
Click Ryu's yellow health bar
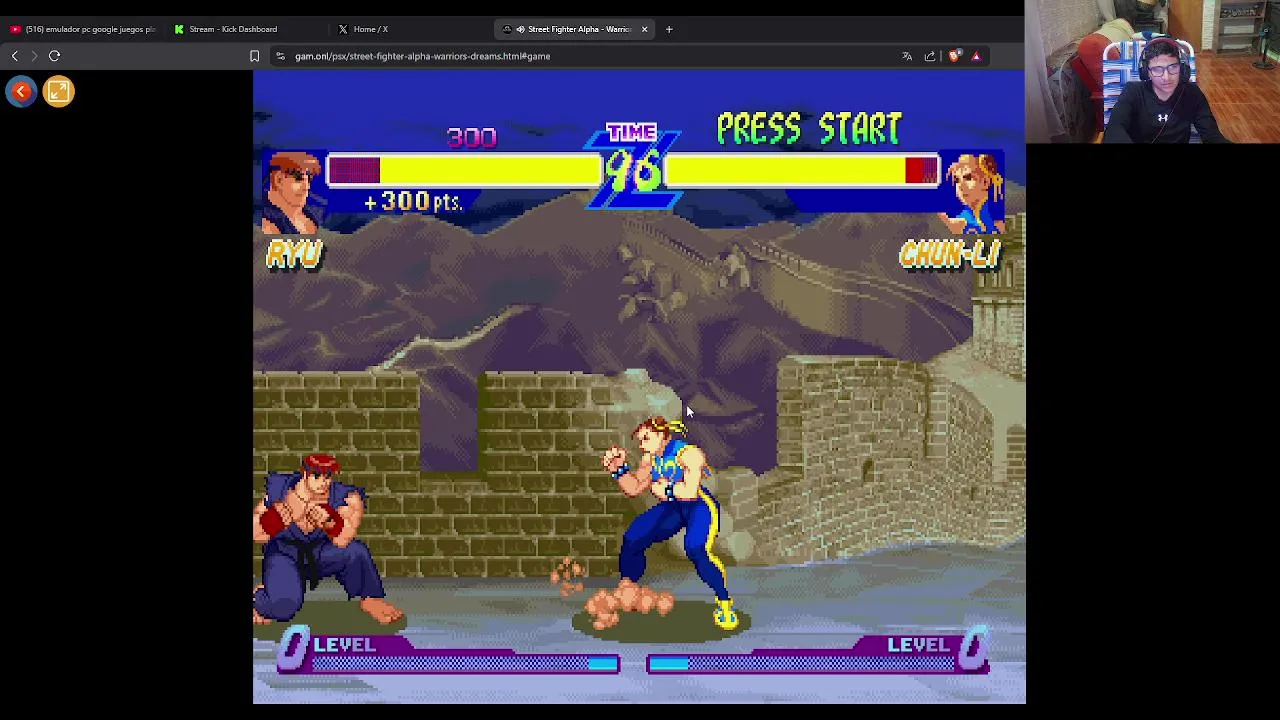[464, 170]
